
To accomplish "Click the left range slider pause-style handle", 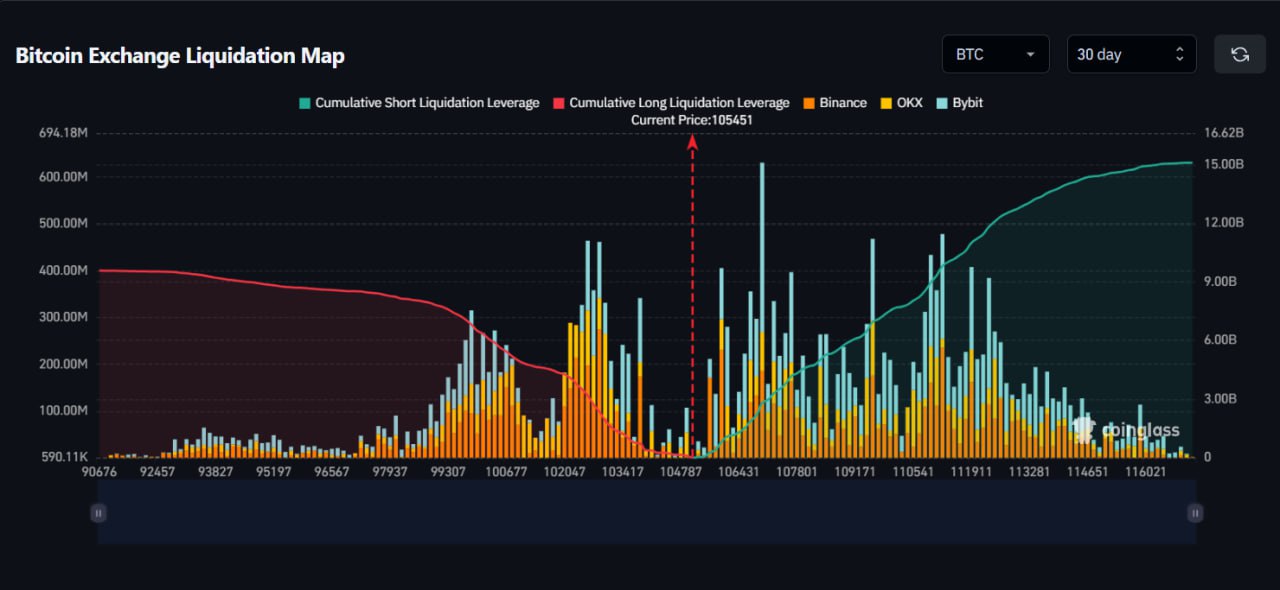I will point(98,512).
